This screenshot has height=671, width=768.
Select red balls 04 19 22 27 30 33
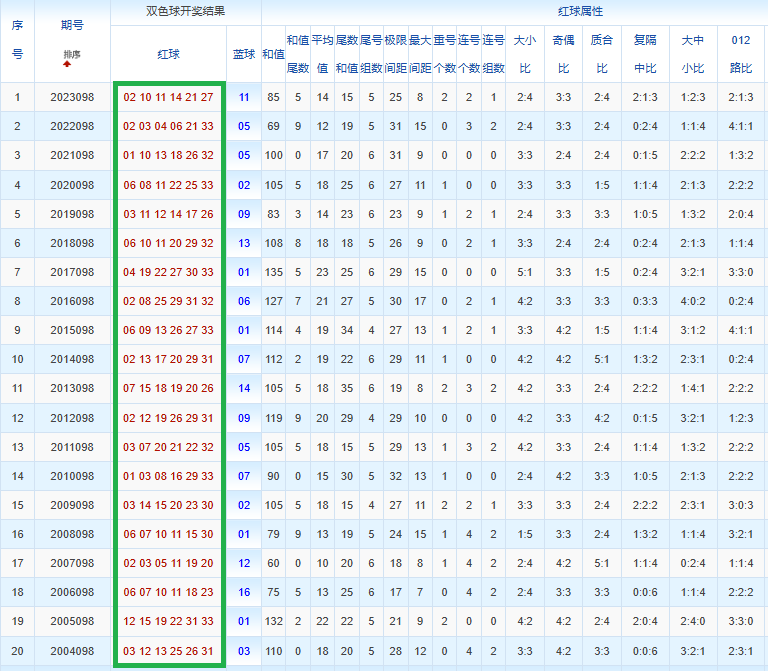(x=168, y=272)
